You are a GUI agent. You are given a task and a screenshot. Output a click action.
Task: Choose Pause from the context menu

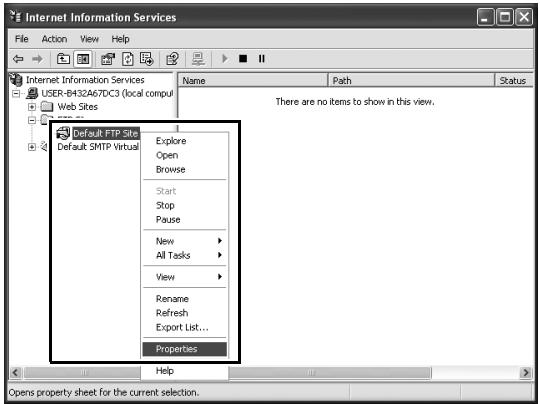pos(185,219)
